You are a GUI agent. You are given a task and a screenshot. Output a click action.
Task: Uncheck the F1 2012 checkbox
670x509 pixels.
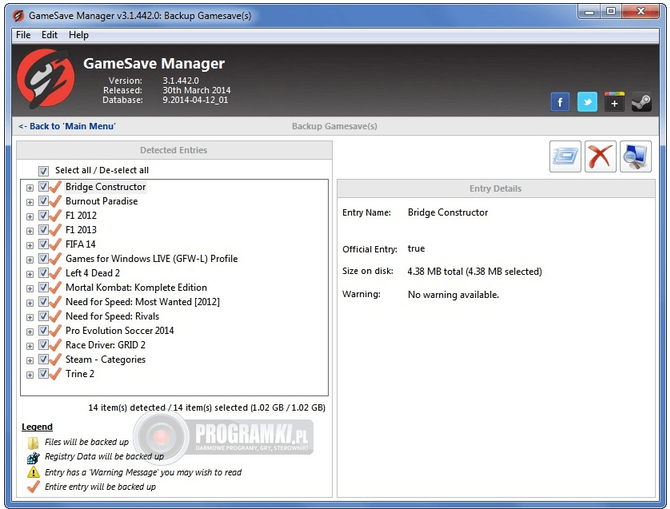43,215
